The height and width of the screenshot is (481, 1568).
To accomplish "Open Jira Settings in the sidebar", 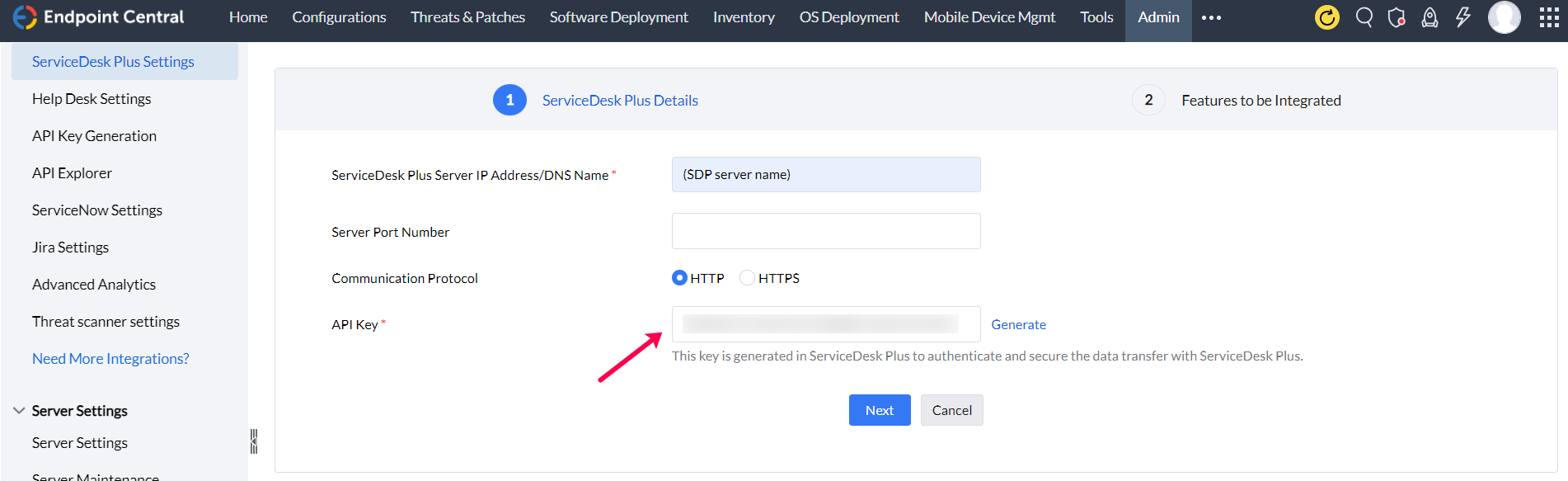I will (70, 248).
